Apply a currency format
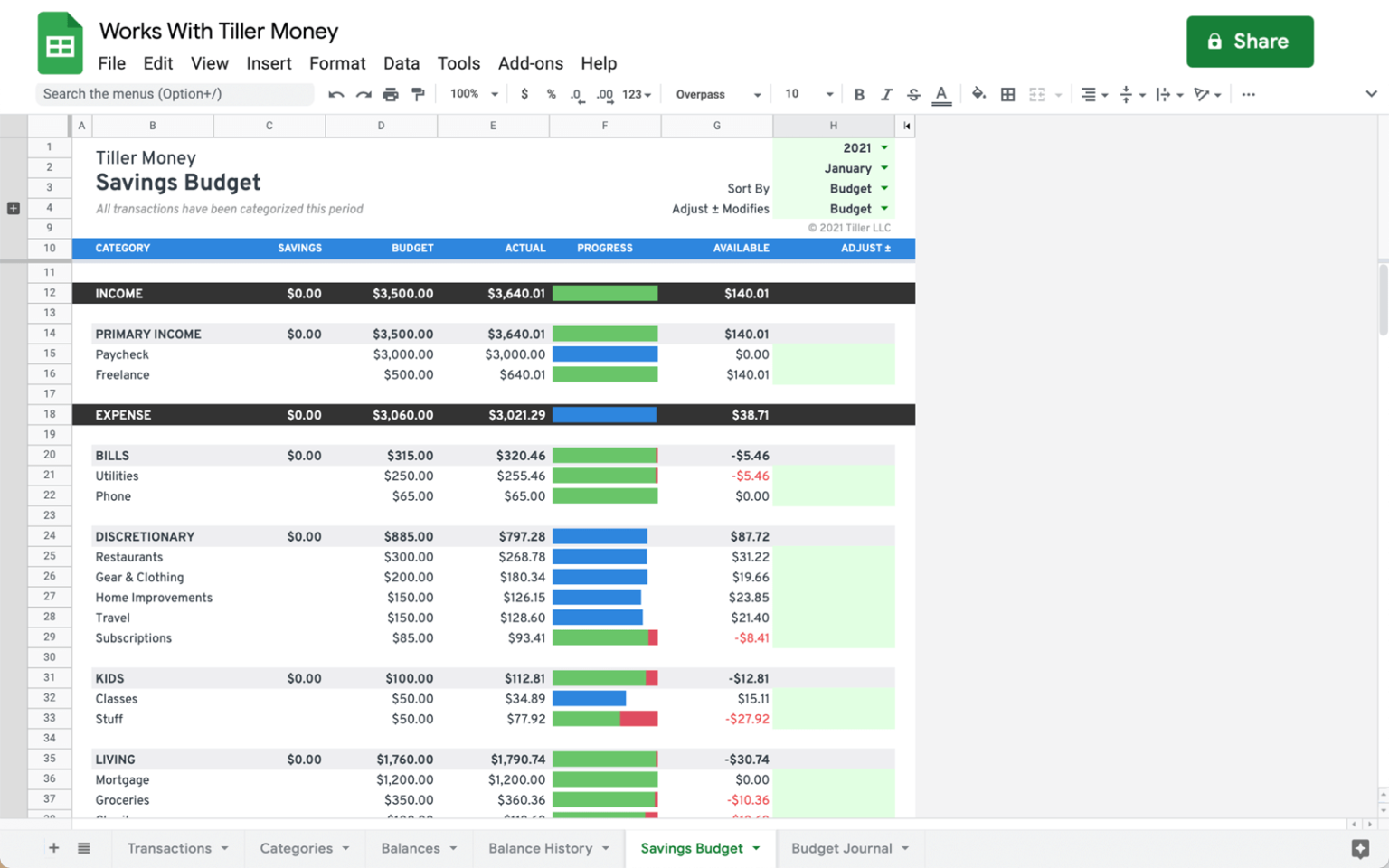 (525, 93)
